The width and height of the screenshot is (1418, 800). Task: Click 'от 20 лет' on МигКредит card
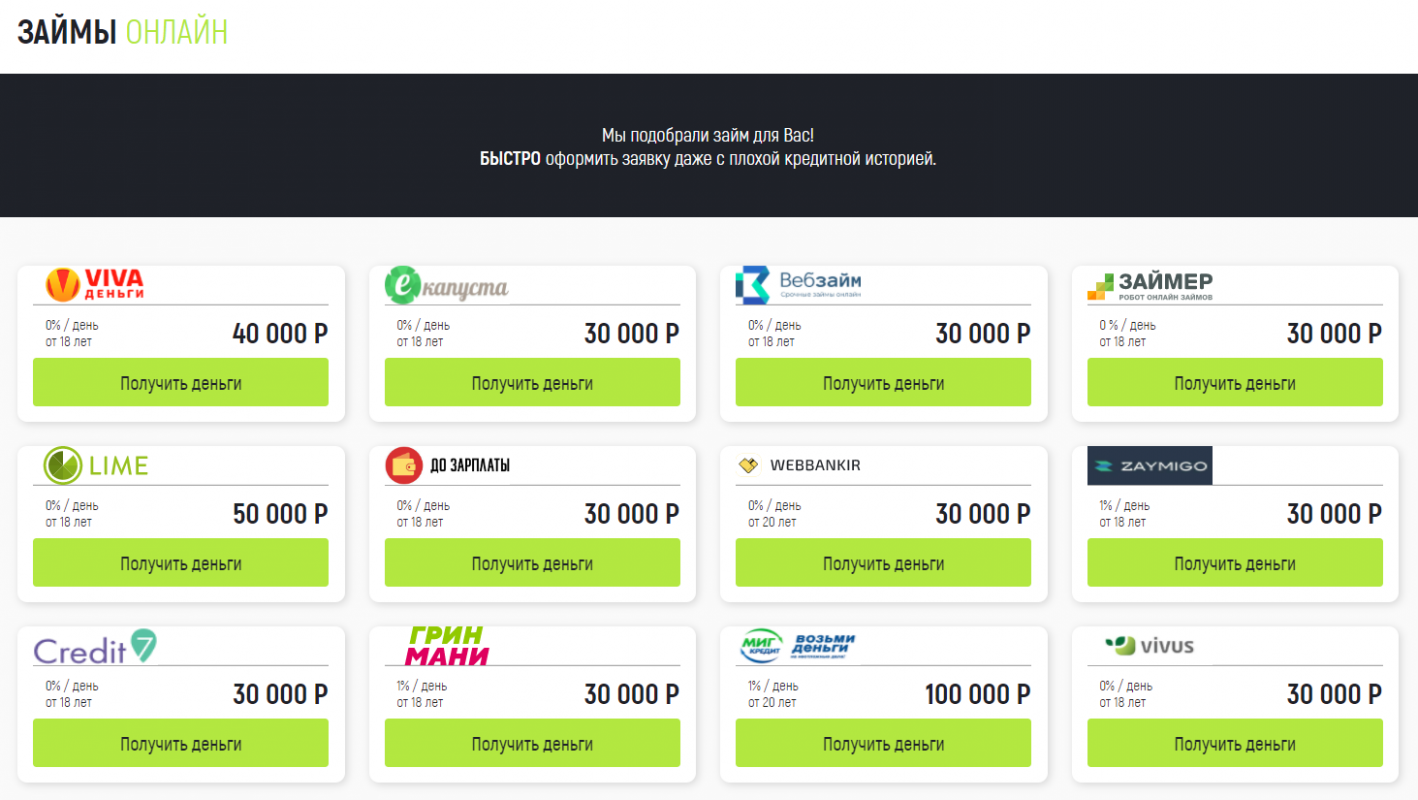772,702
